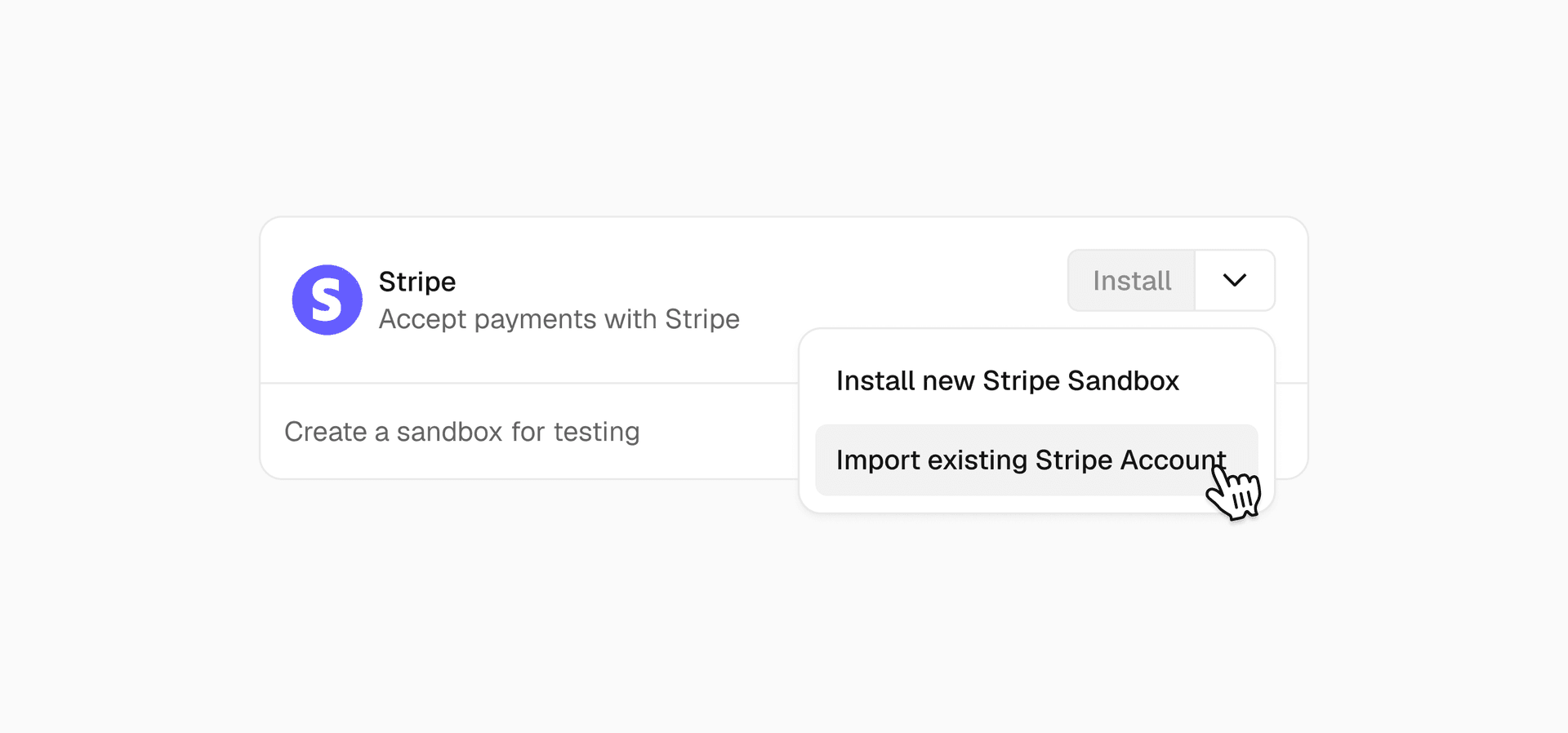The image size is (1568, 733).
Task: Select the circular S logo
Action: pos(327,300)
